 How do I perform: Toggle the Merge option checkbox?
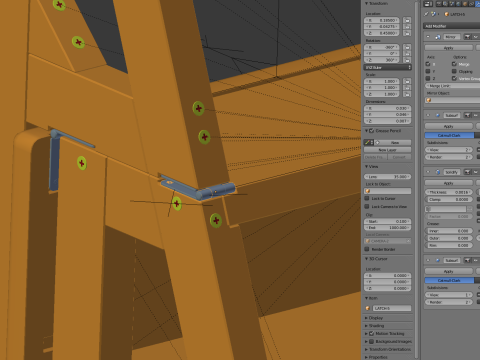[454, 64]
